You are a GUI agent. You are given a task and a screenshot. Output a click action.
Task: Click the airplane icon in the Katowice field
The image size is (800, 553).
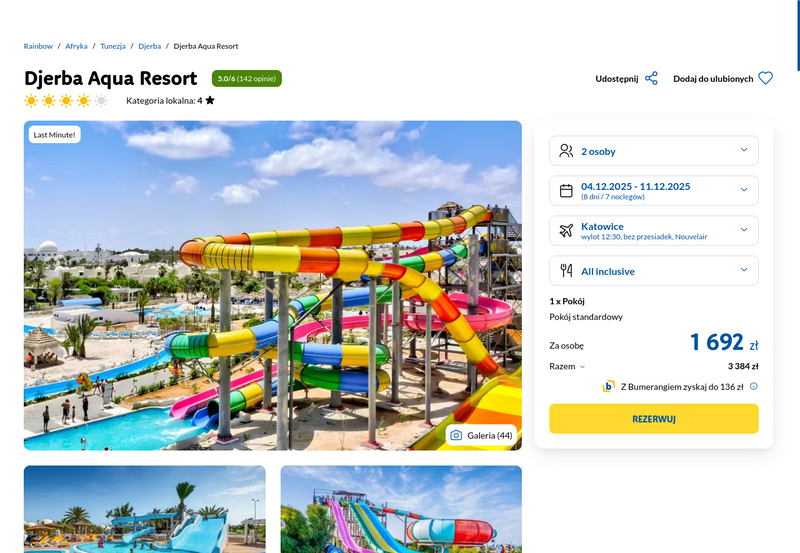(x=566, y=230)
